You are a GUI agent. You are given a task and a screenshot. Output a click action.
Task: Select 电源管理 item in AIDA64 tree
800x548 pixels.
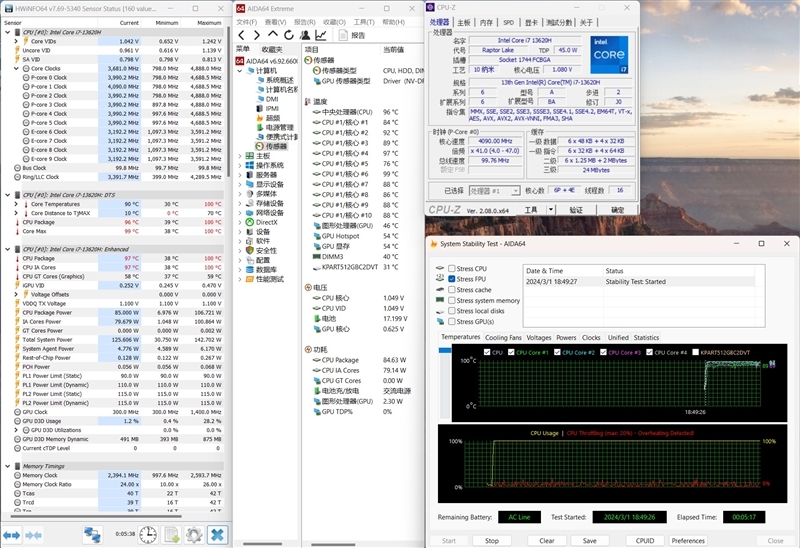(276, 128)
